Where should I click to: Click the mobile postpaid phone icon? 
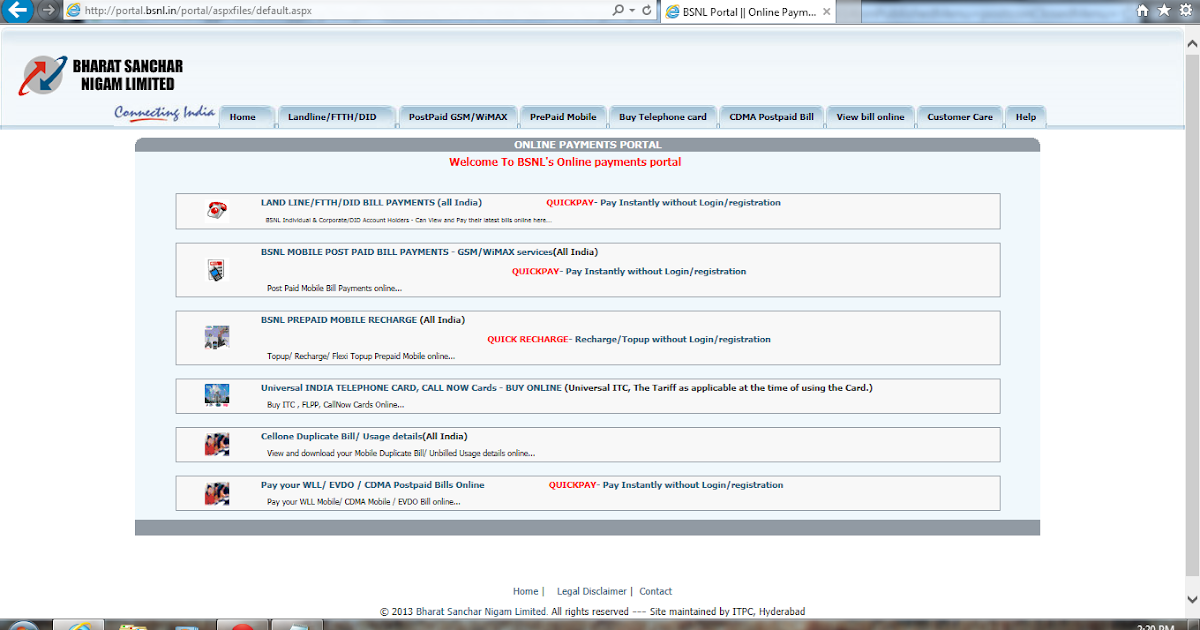[x=217, y=270]
